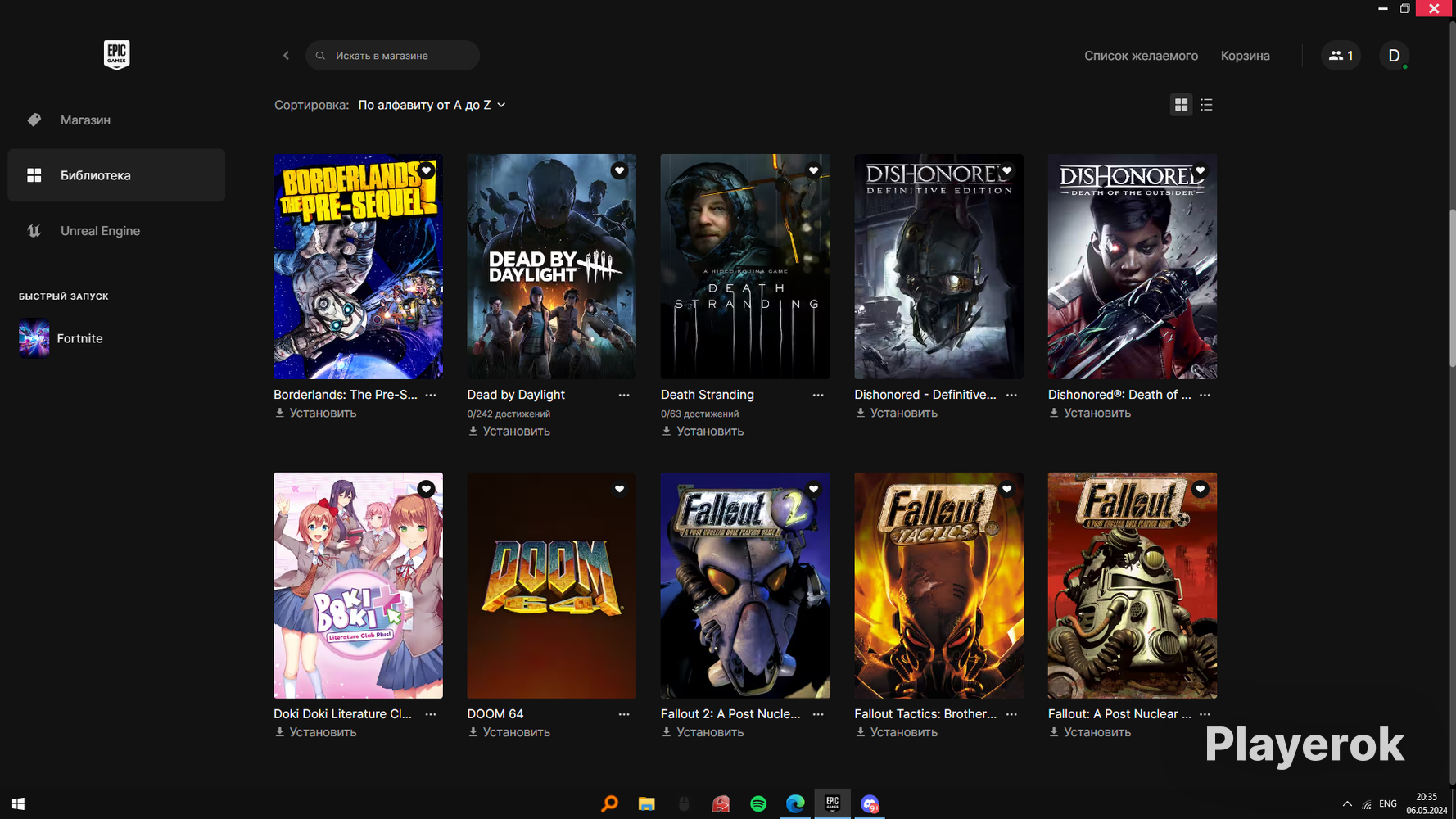
Task: Open File Explorer from the taskbar
Action: coord(647,803)
